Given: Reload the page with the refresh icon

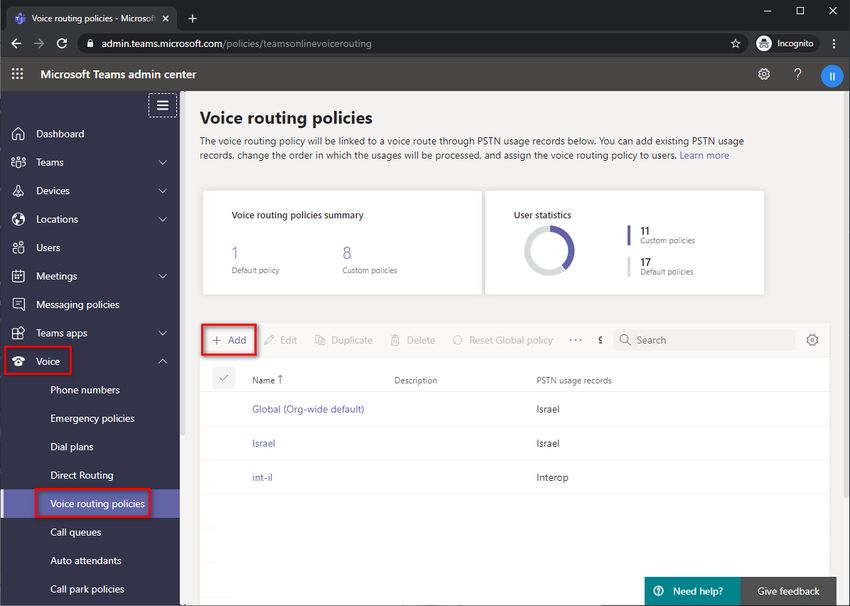Looking at the screenshot, I should tap(62, 43).
